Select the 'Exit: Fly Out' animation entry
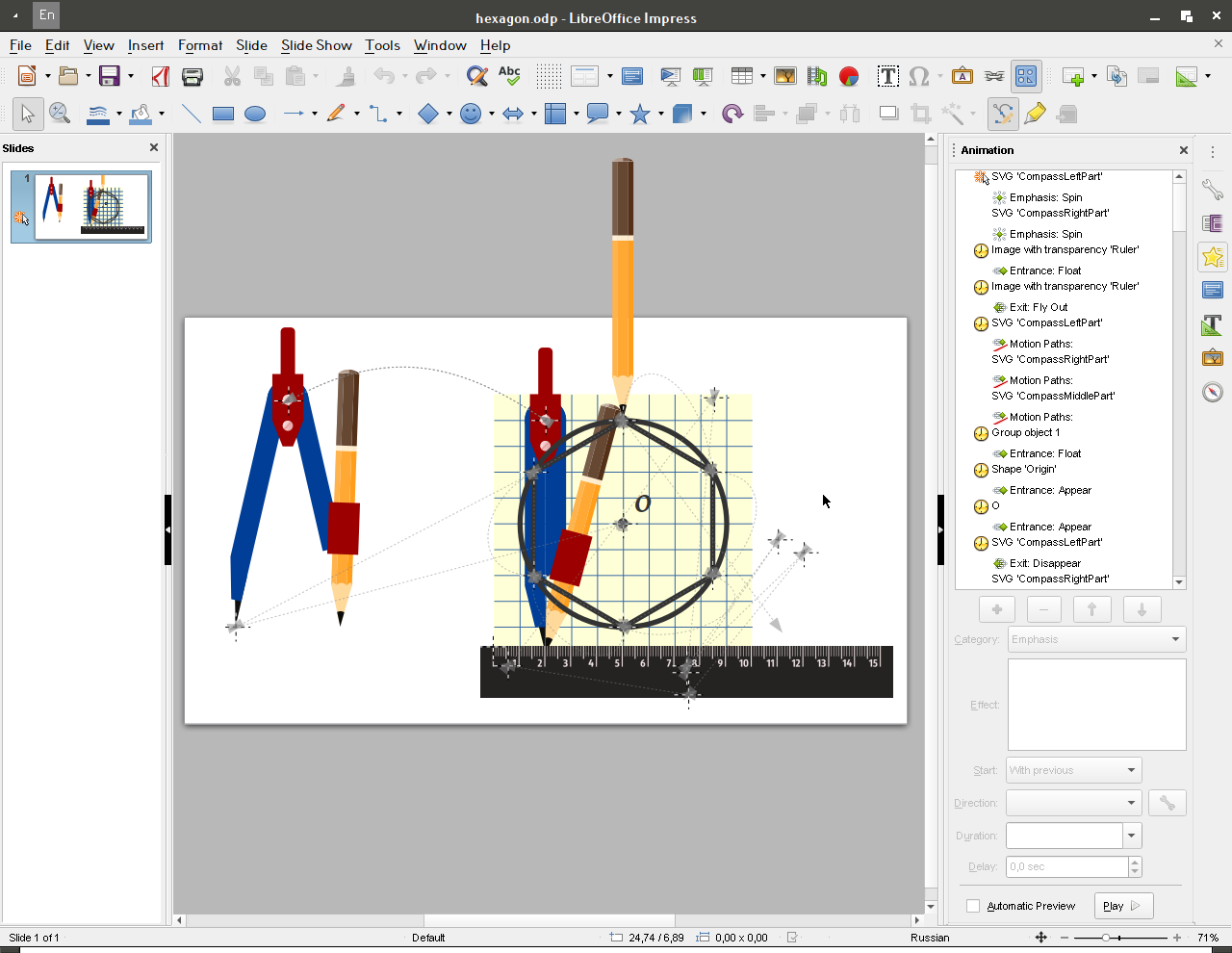 click(x=1039, y=307)
